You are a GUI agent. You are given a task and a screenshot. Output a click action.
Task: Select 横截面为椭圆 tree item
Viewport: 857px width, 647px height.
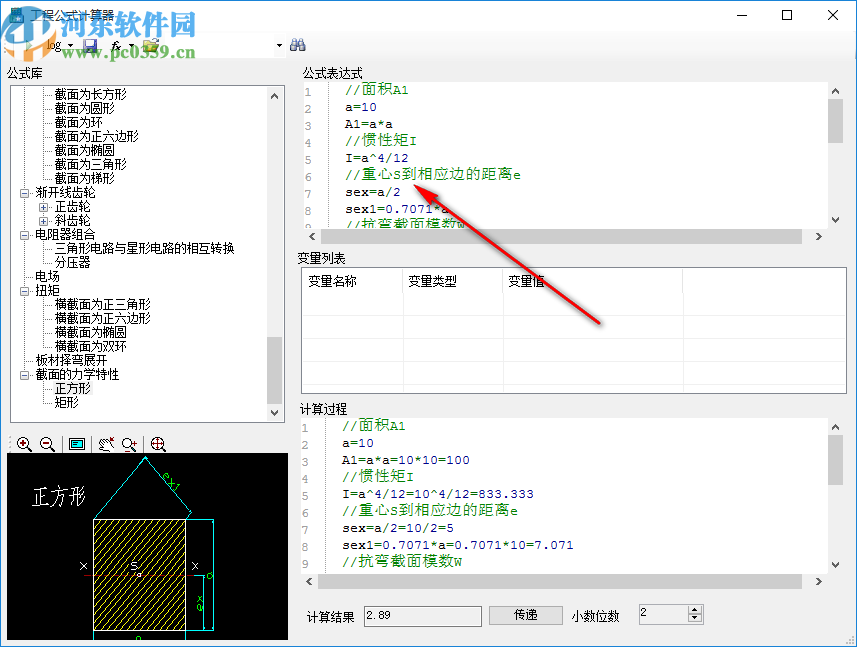point(90,332)
